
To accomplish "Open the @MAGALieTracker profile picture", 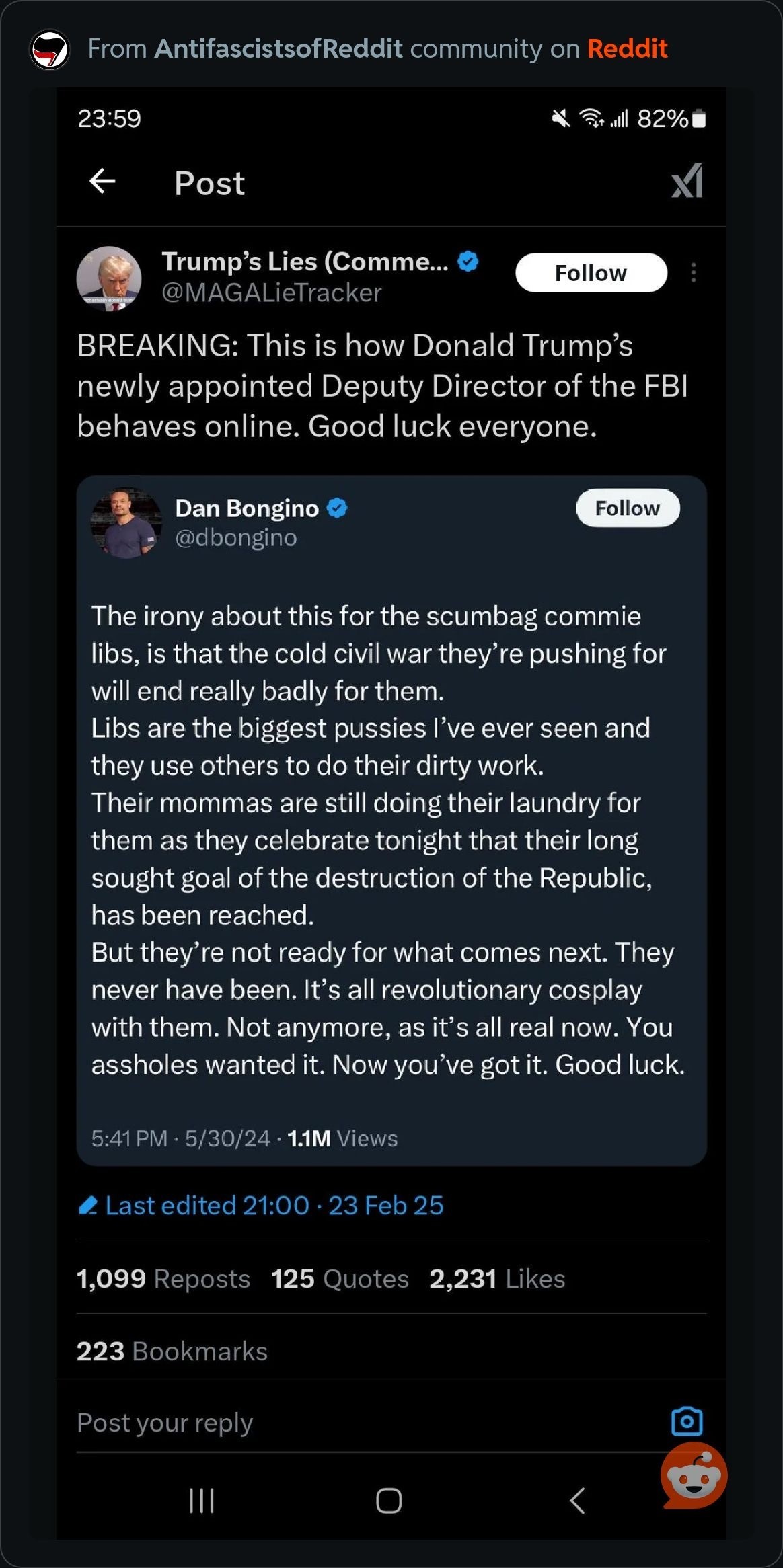I will click(109, 278).
